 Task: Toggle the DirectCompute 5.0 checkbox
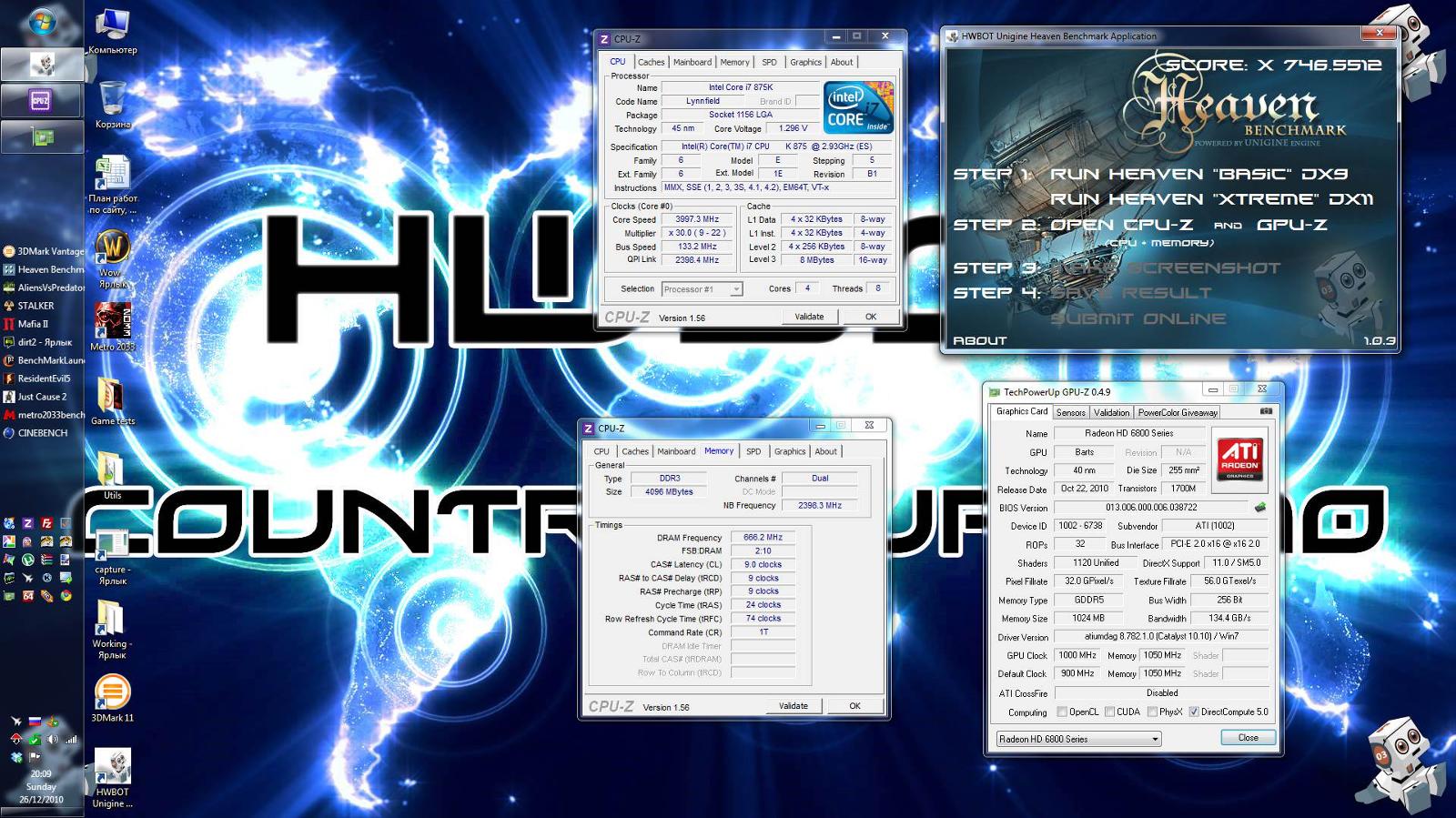(x=1194, y=712)
